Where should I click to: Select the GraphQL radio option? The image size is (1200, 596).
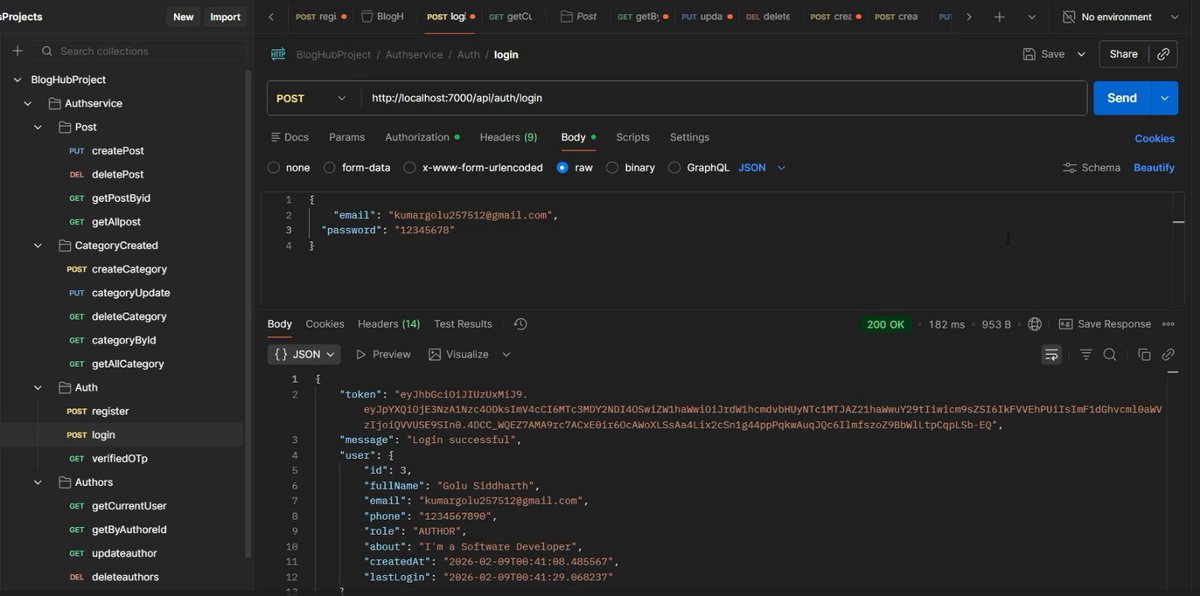pyautogui.click(x=675, y=168)
